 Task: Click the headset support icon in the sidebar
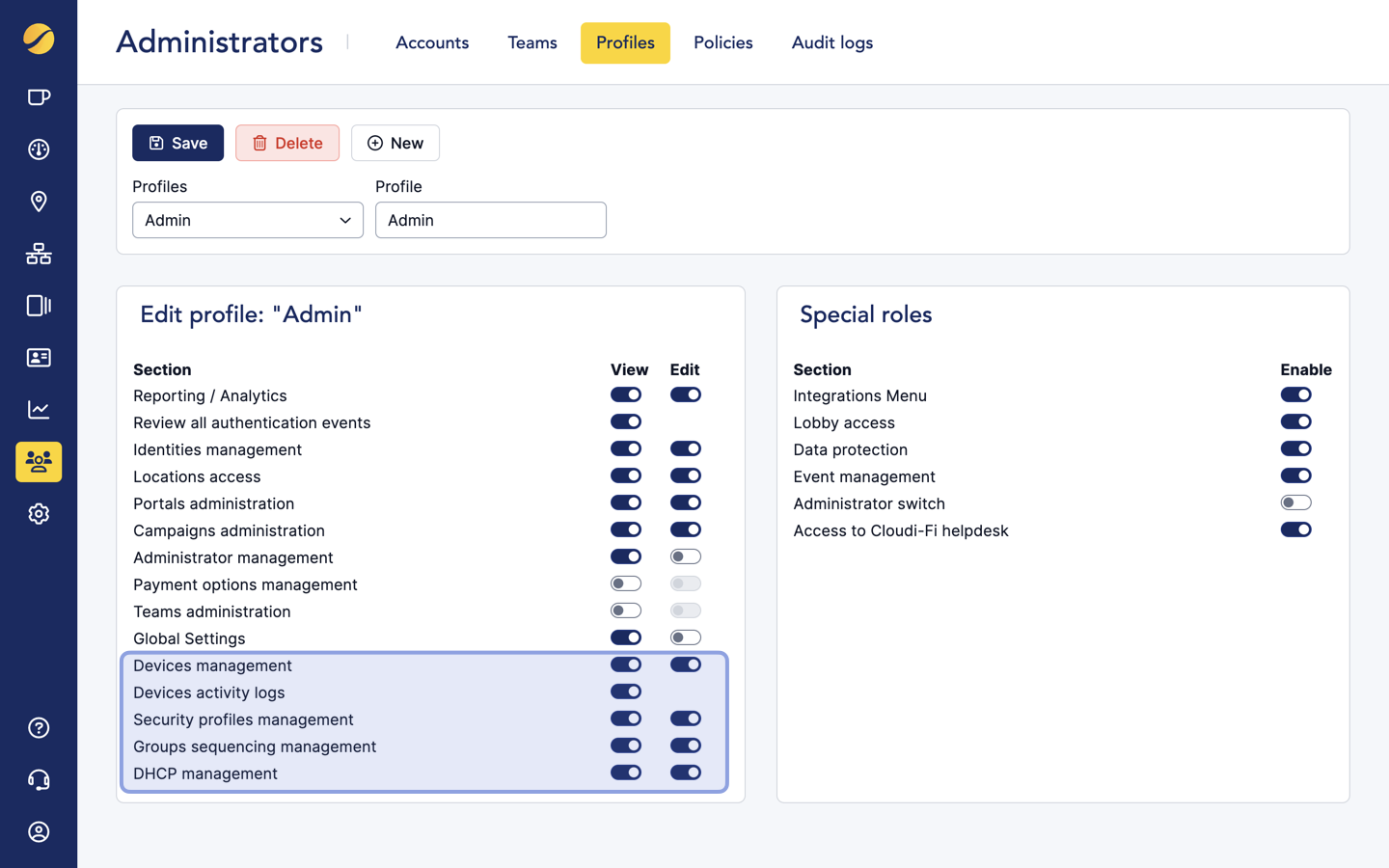(x=39, y=779)
